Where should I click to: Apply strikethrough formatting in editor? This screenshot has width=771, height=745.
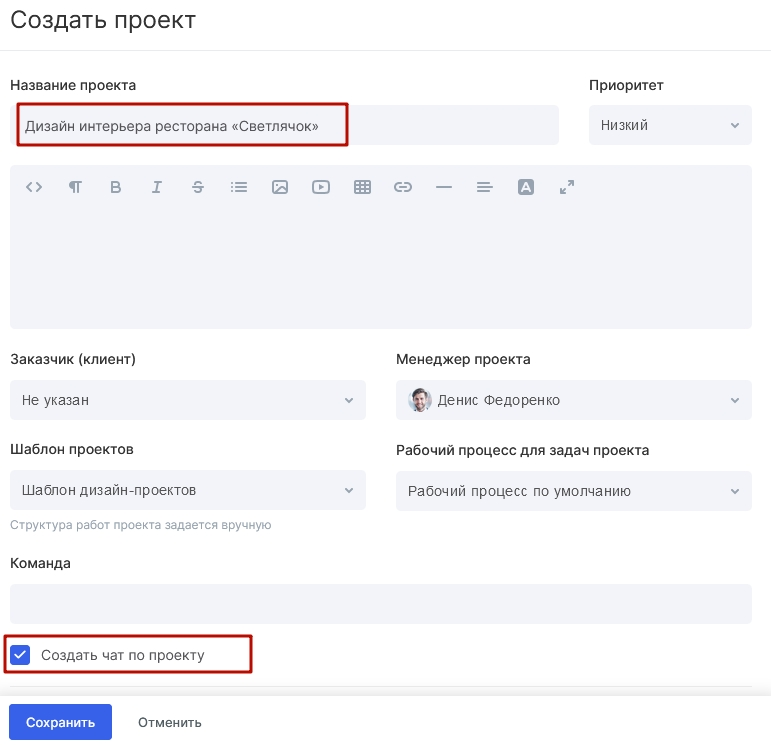[198, 187]
